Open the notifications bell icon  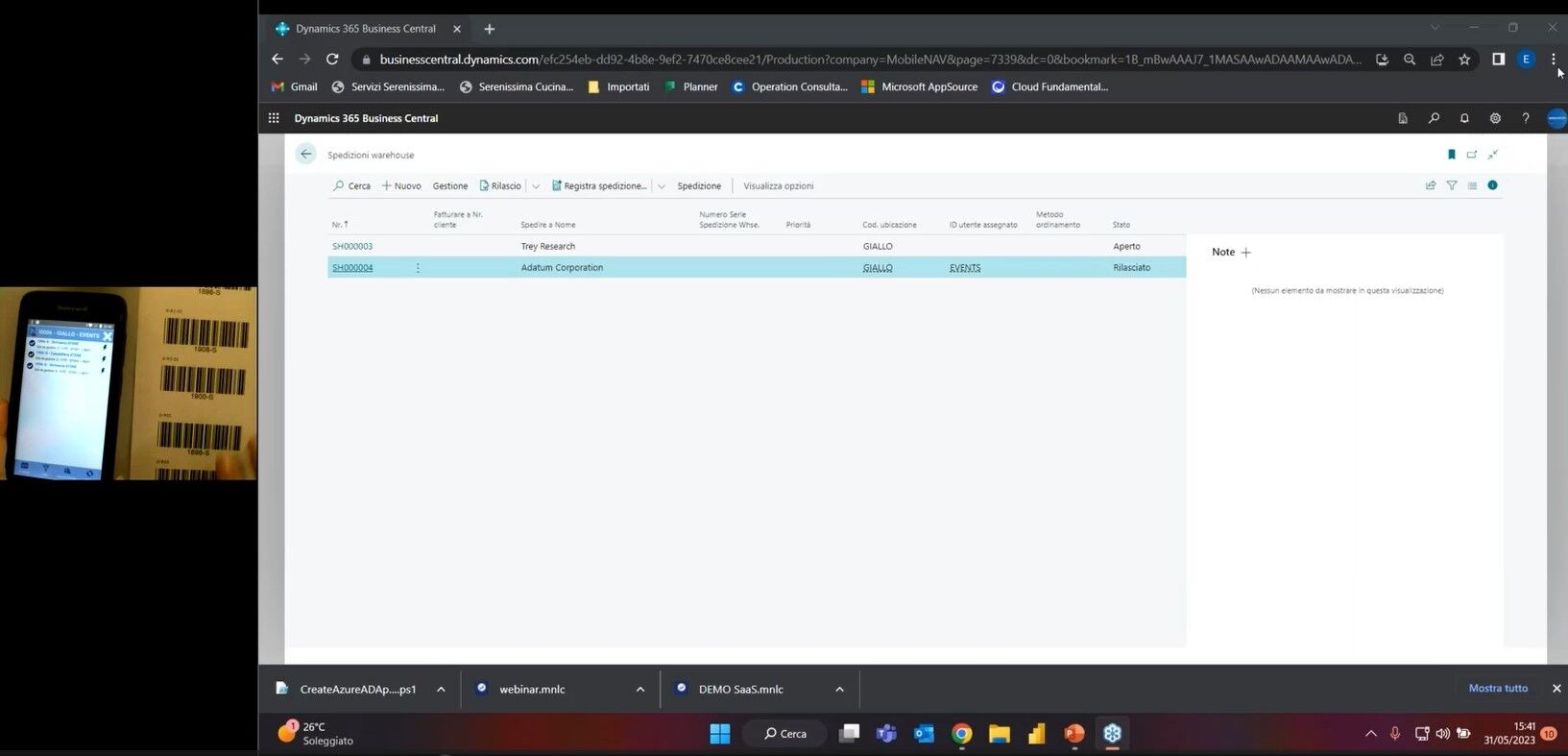tap(1464, 118)
